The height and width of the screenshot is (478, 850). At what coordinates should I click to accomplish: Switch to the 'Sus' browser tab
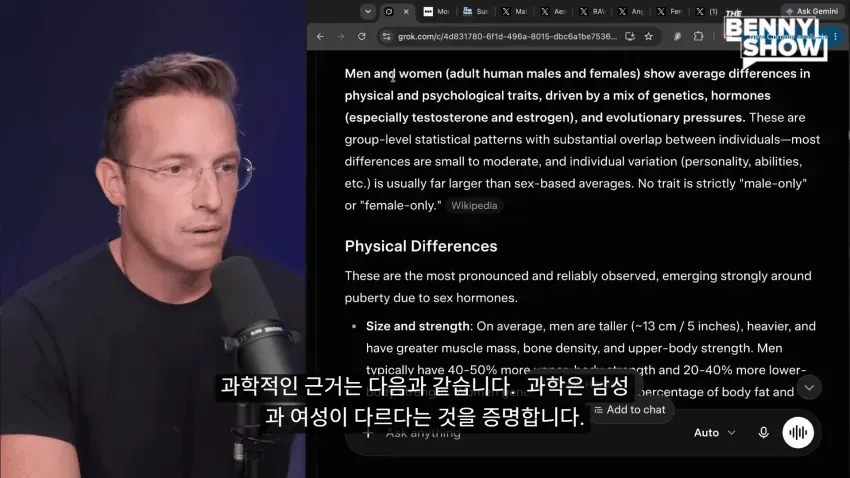pyautogui.click(x=475, y=11)
